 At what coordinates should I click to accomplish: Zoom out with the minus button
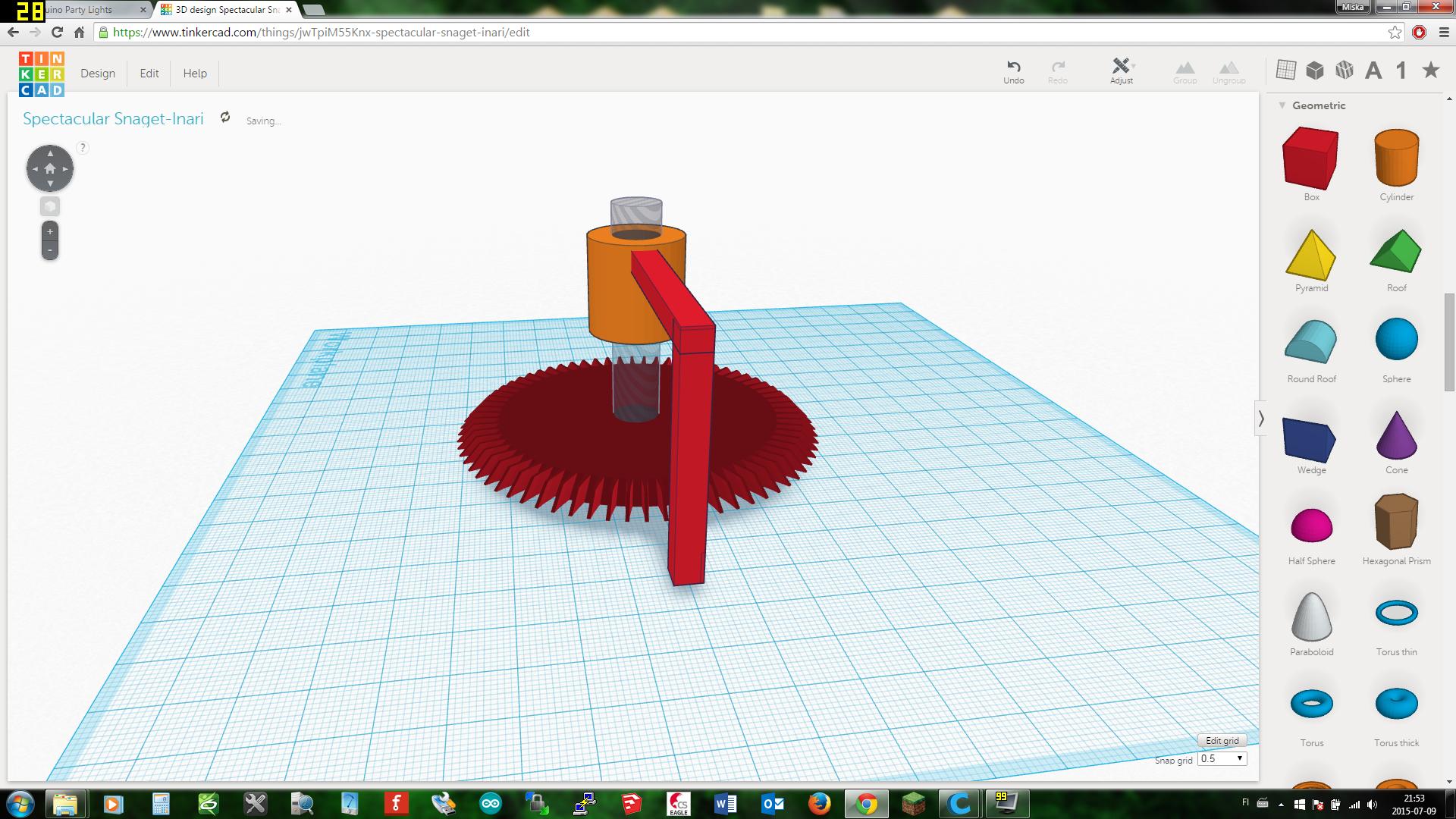50,250
